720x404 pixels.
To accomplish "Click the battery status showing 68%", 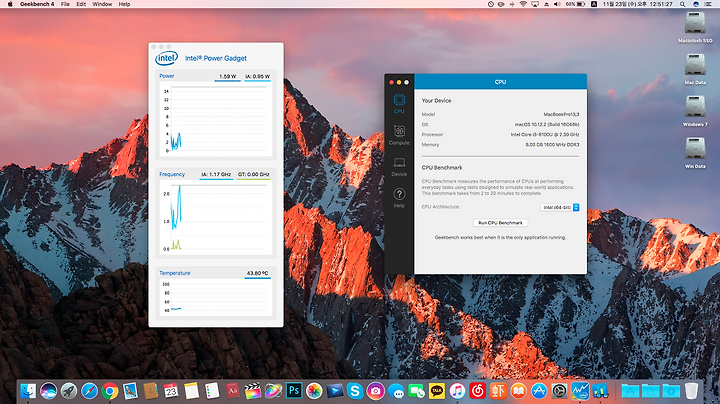I will point(575,4).
